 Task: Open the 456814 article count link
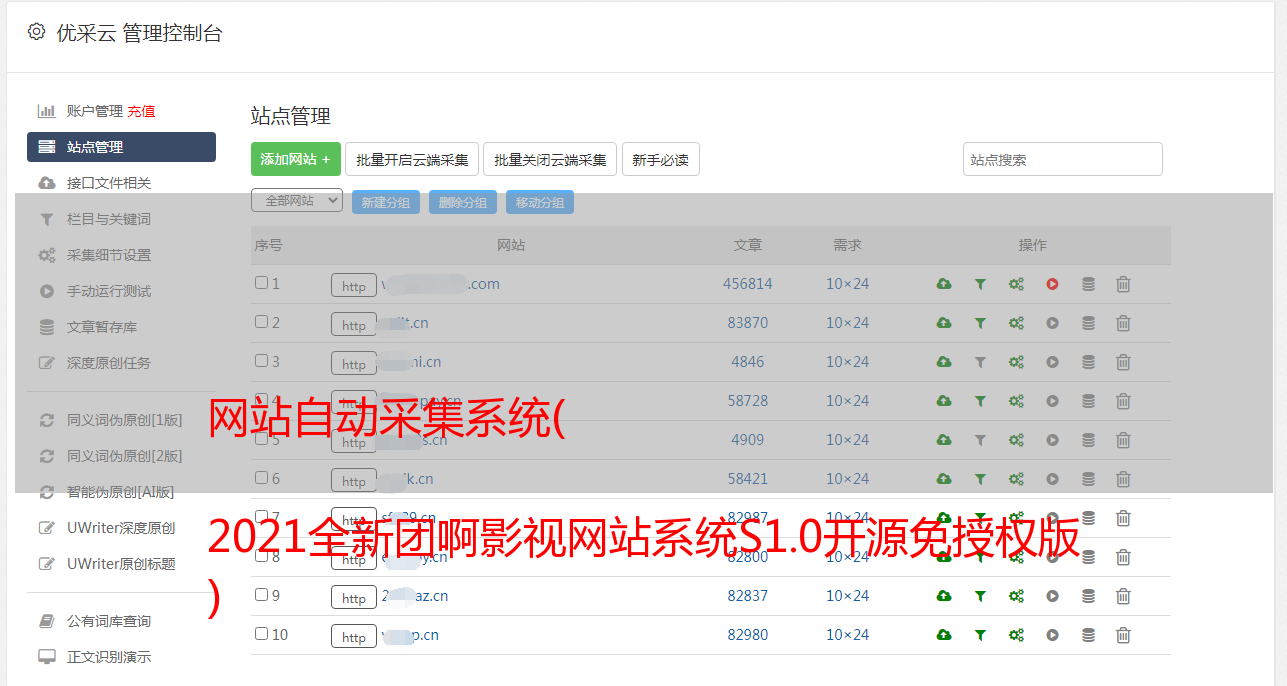pos(748,284)
